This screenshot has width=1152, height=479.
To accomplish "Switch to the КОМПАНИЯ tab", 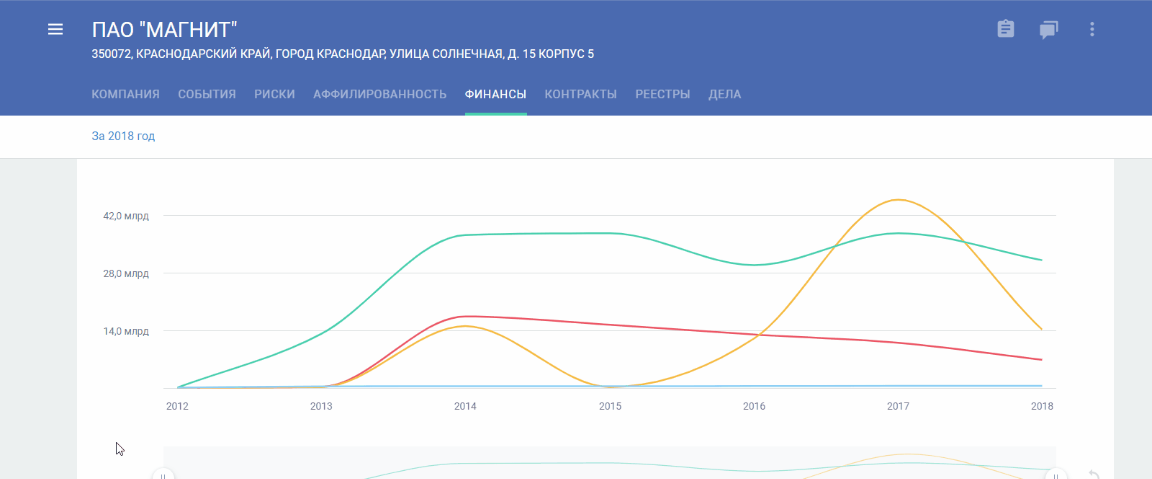I will coord(126,94).
